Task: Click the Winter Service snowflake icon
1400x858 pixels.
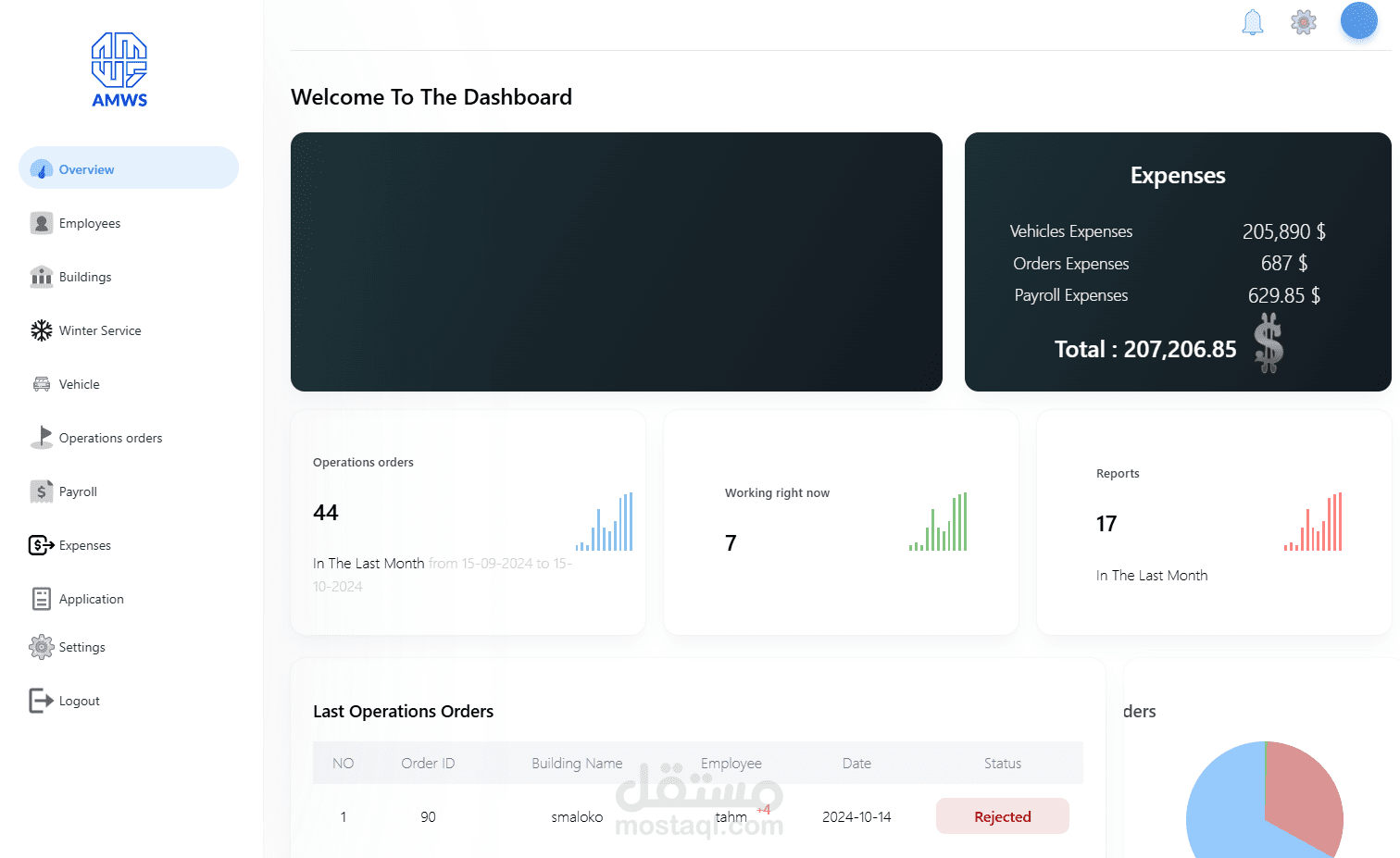Action: point(42,330)
